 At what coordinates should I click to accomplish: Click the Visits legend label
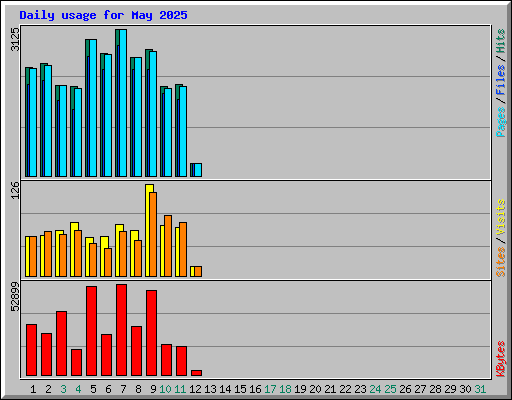point(501,217)
